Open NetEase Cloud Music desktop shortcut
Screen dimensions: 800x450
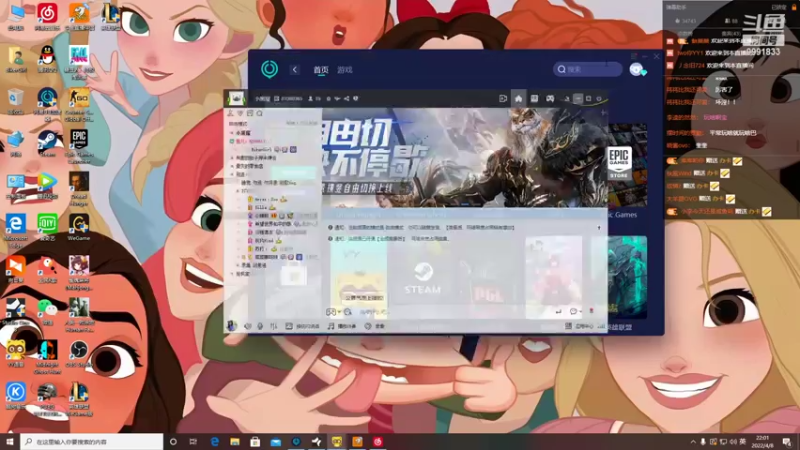tap(47, 16)
